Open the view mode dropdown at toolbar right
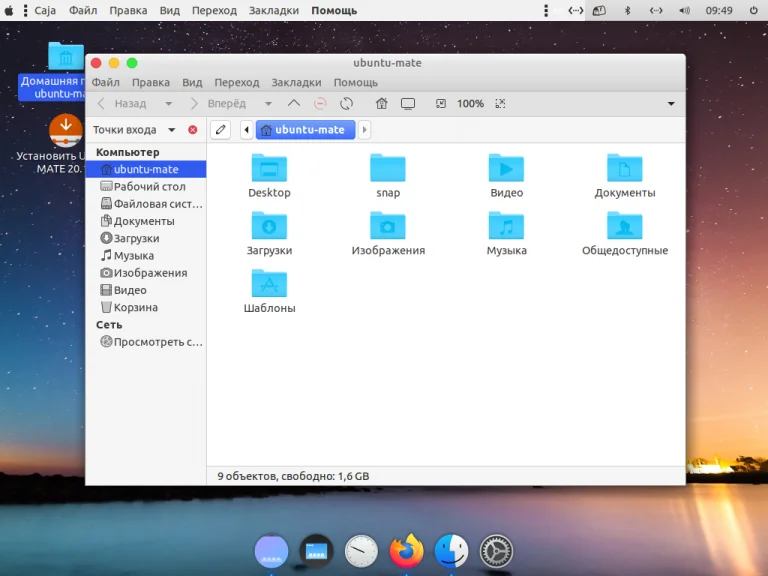 [x=671, y=104]
